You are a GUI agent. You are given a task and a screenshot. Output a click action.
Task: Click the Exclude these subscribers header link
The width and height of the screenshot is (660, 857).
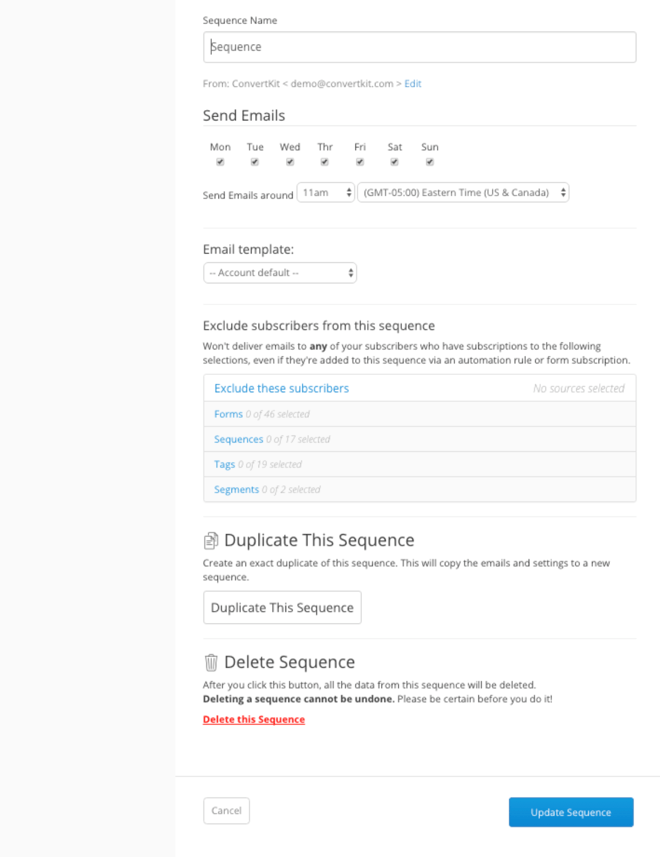281,388
